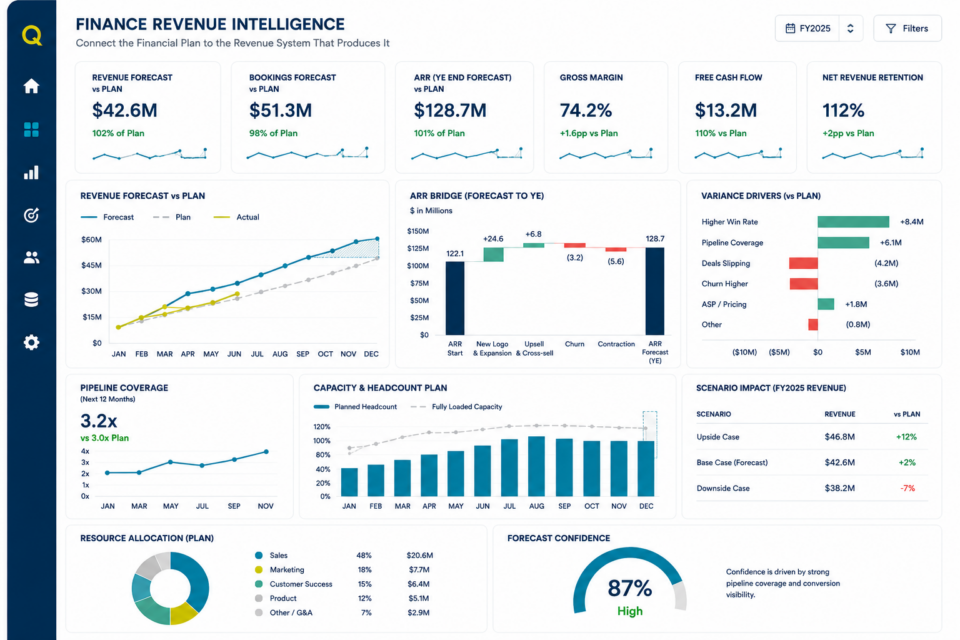Image resolution: width=960 pixels, height=640 pixels.
Task: Click the sparkline in the Gross Margin card
Action: [x=606, y=154]
